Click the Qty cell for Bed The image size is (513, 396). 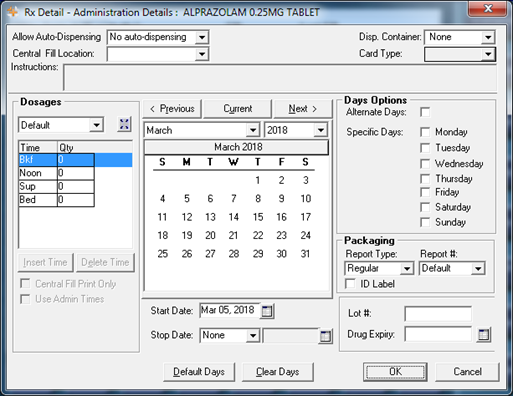(x=76, y=200)
